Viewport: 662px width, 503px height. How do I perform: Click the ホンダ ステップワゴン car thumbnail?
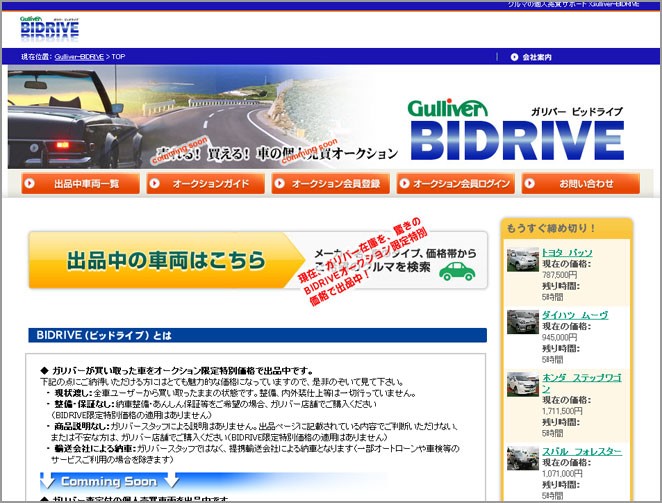[523, 384]
